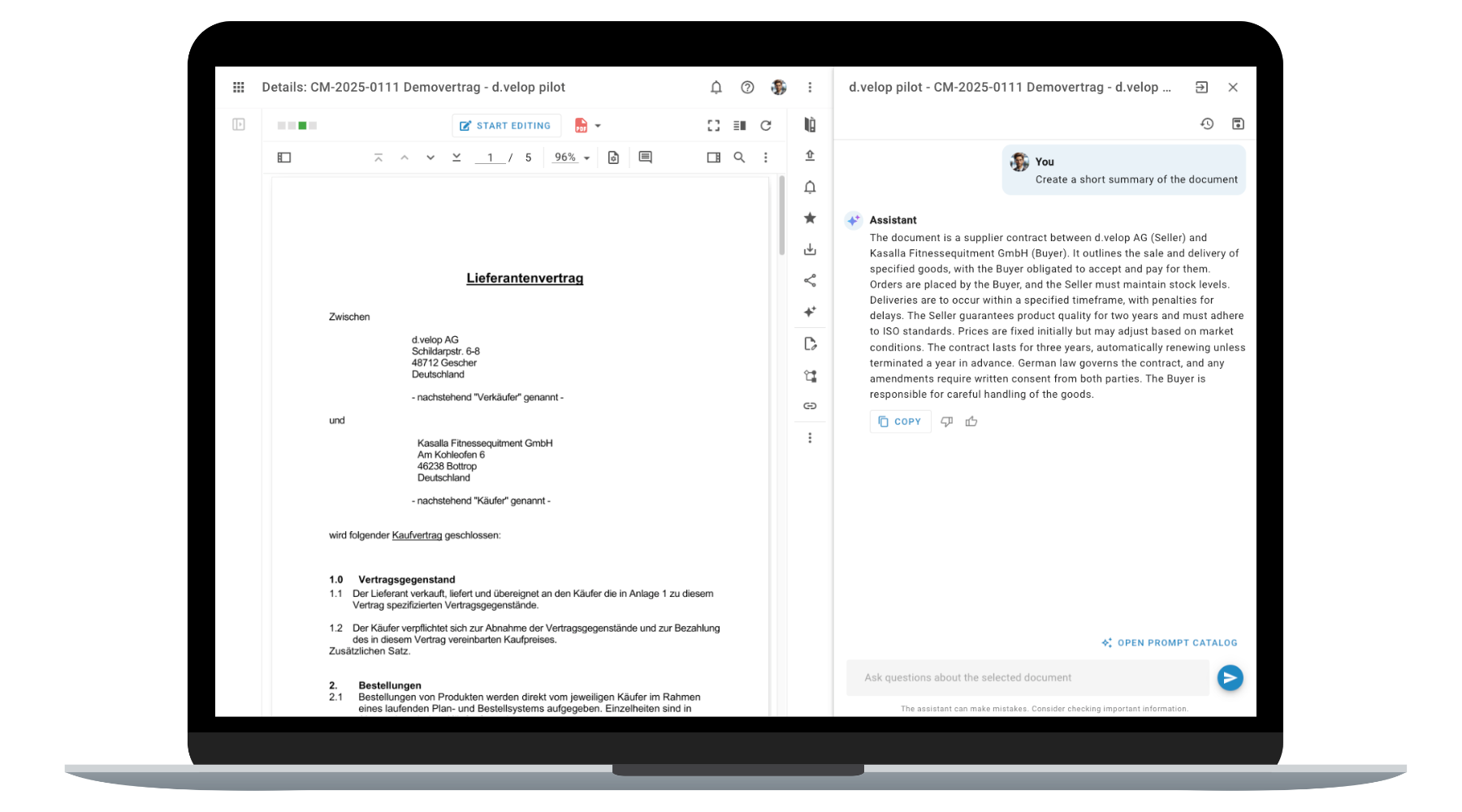This screenshot has height=812, width=1462.
Task: Click the document question input field
Action: pos(1027,678)
